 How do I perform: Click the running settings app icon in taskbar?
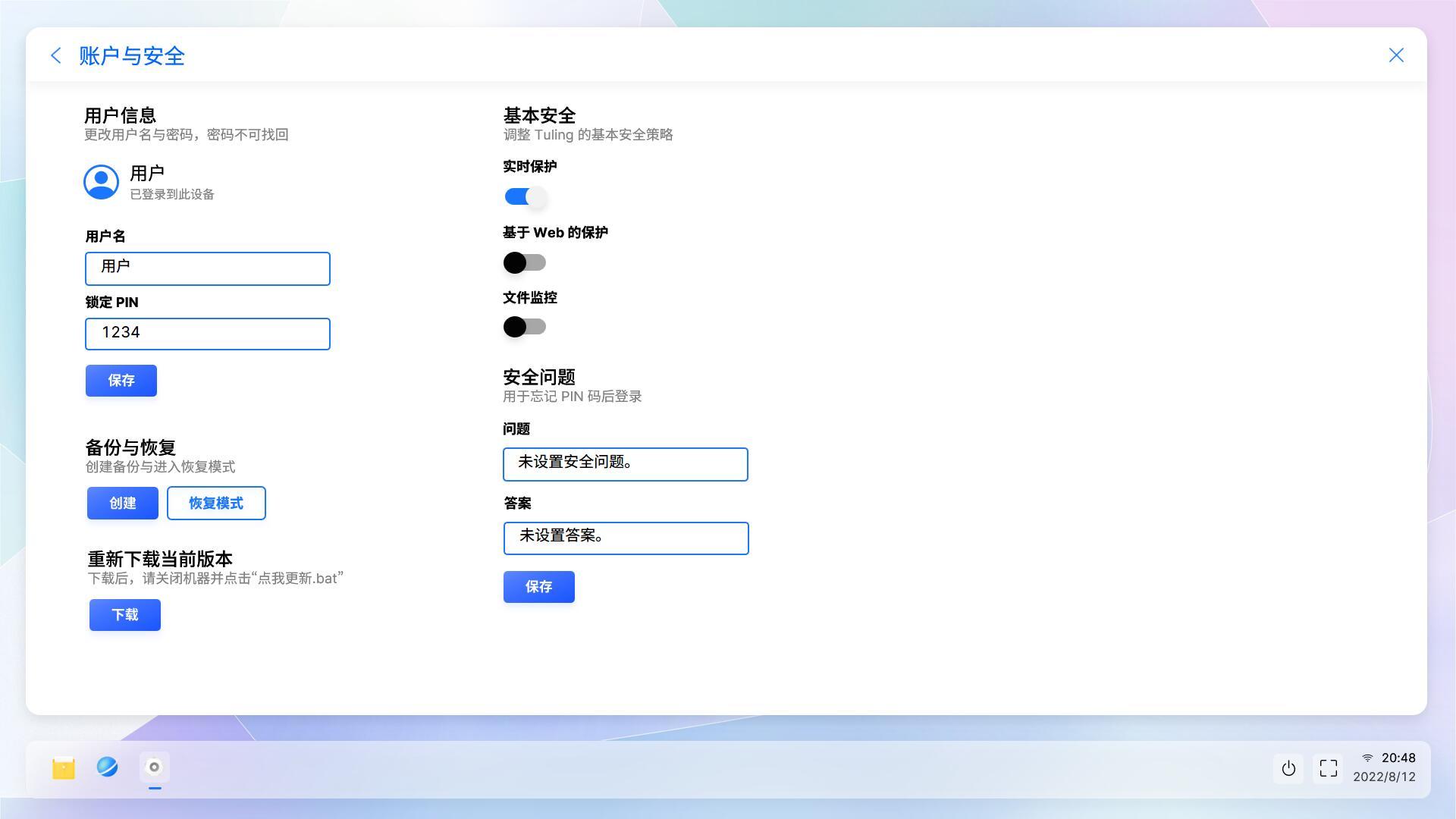(x=154, y=768)
